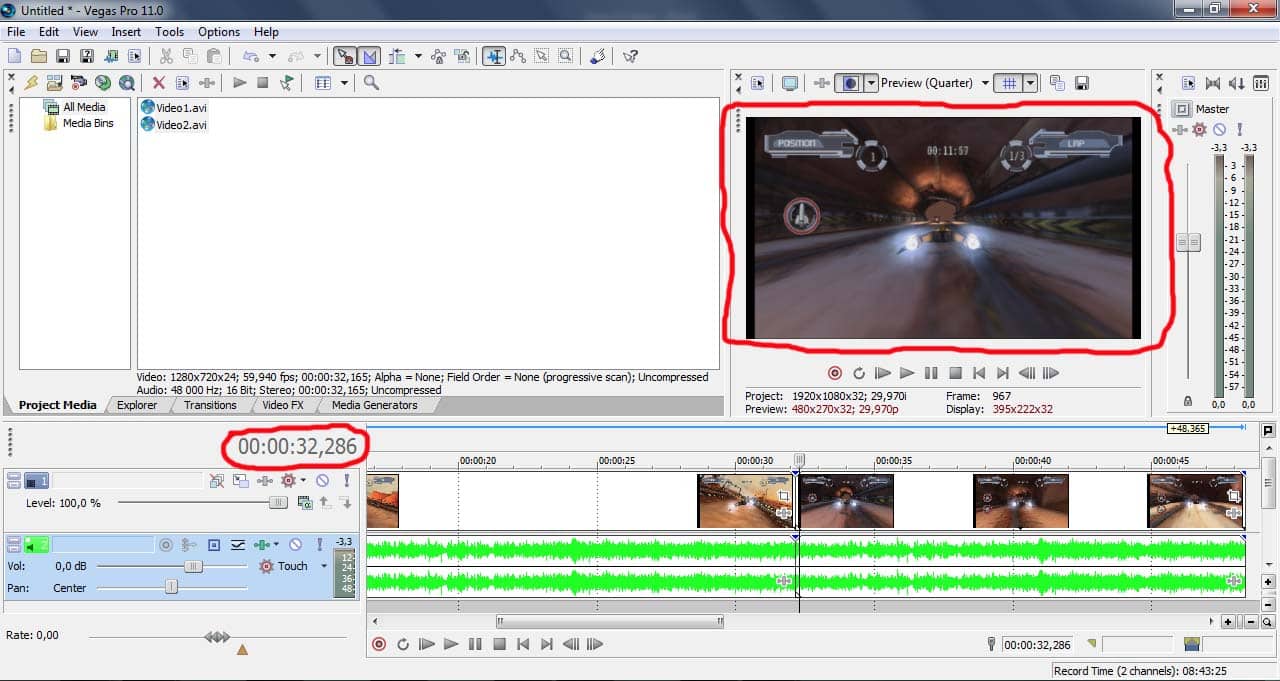This screenshot has height=681, width=1280.
Task: Select Video2.avi in Project Media
Action: tap(181, 124)
